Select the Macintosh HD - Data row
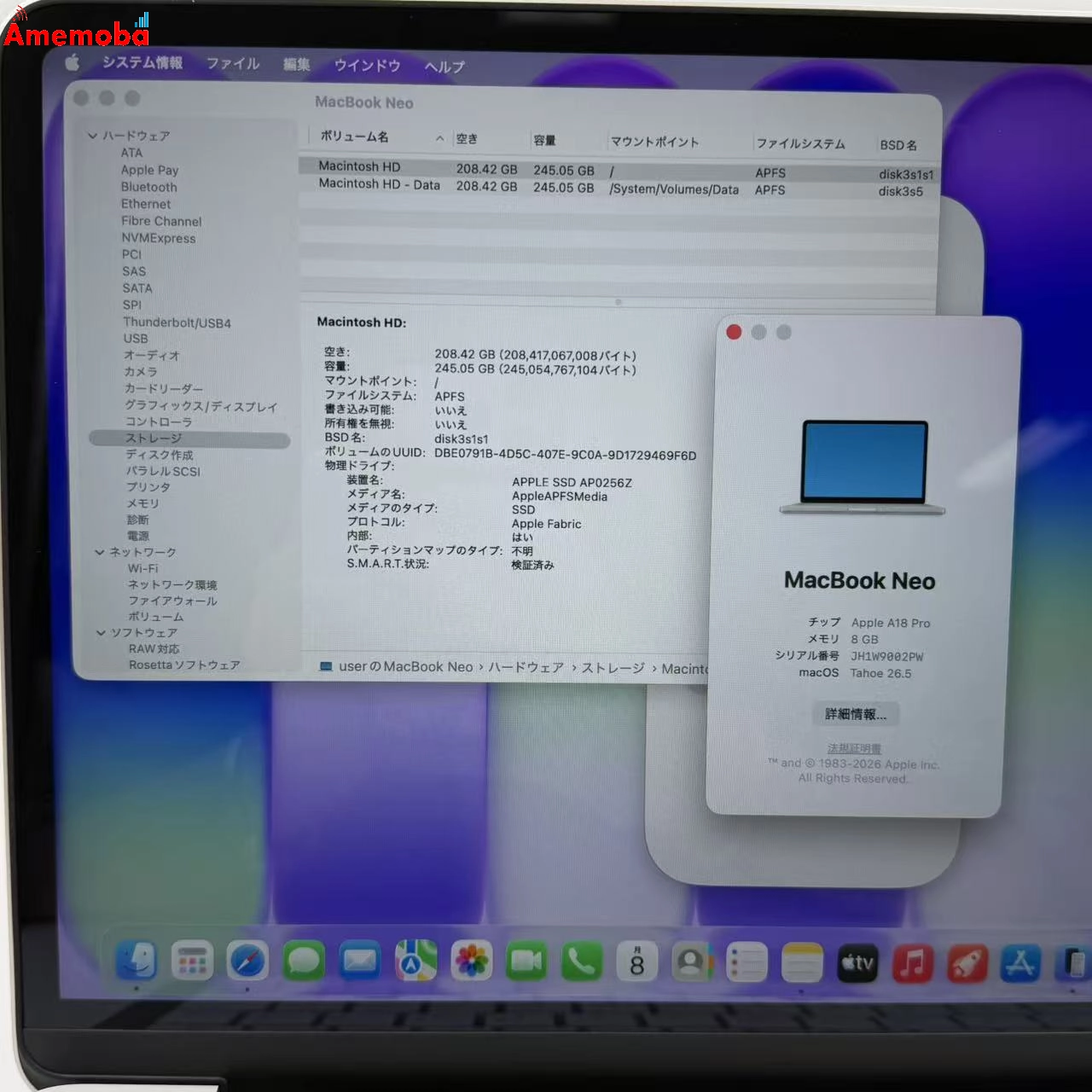Viewport: 1092px width, 1092px height. coord(619,188)
